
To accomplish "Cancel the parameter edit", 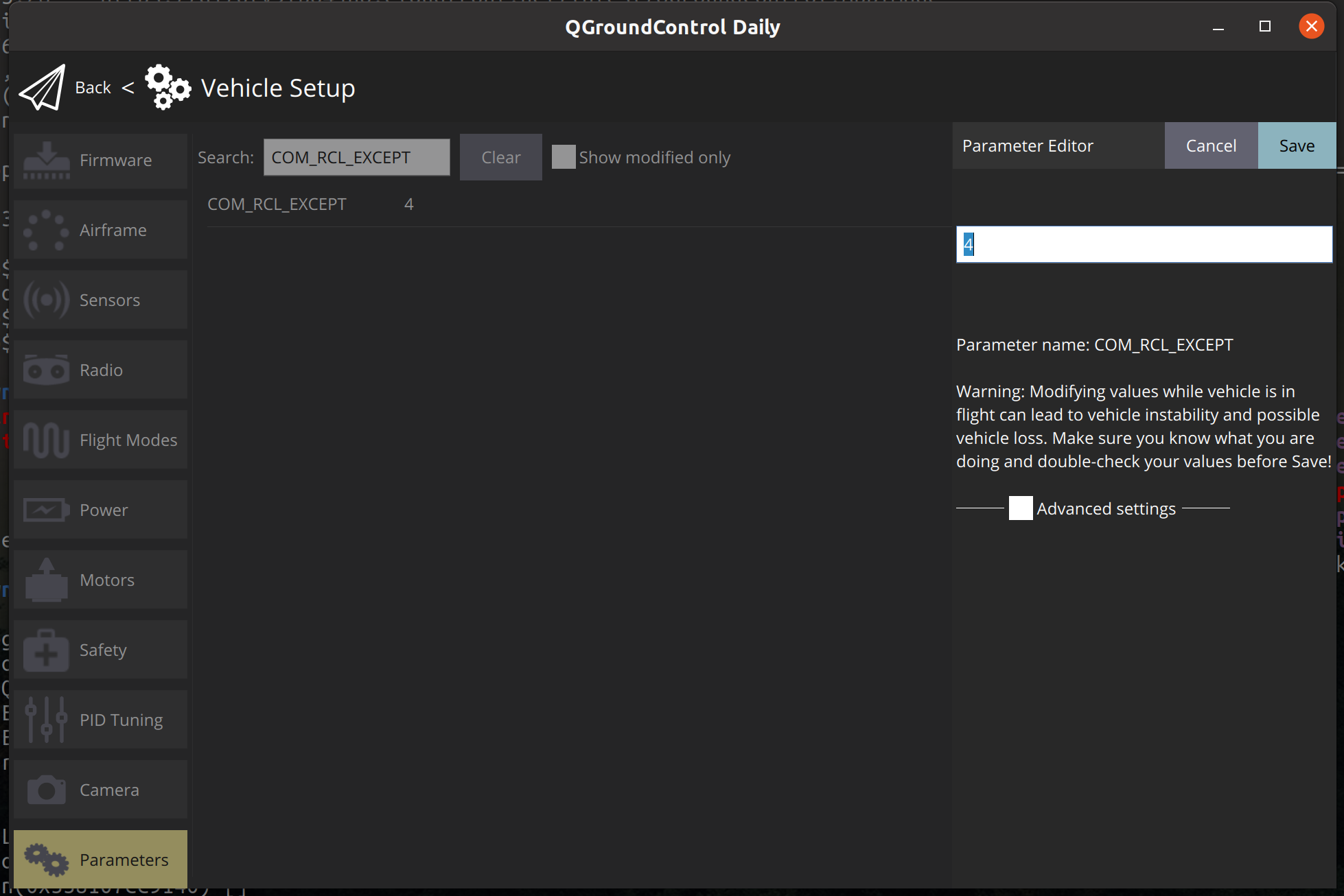I will [x=1211, y=146].
